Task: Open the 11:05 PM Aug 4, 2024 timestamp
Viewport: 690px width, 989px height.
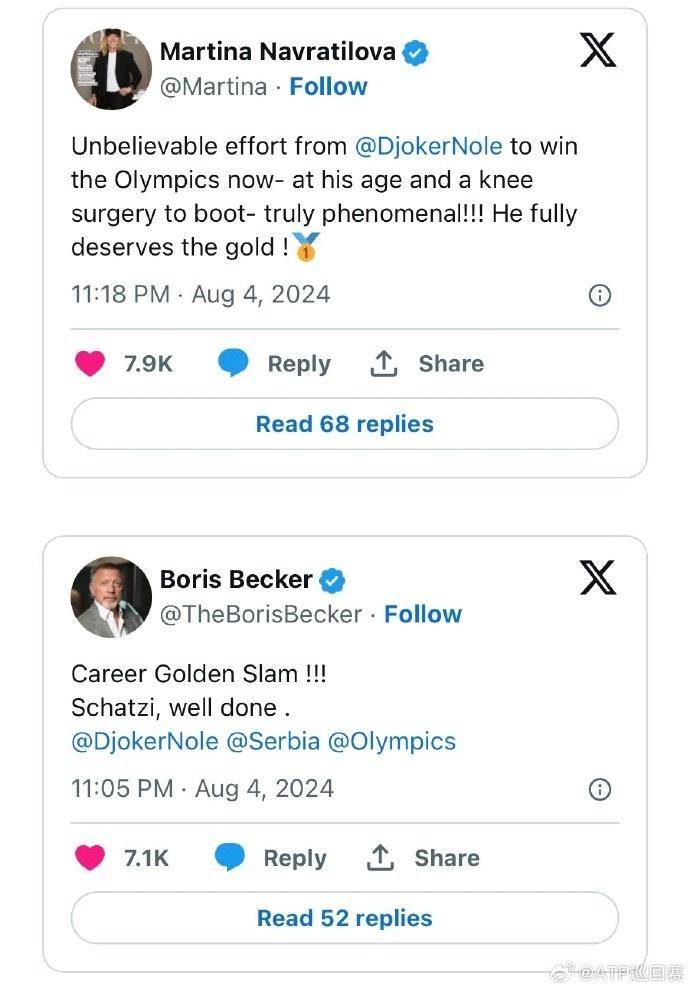Action: (202, 788)
